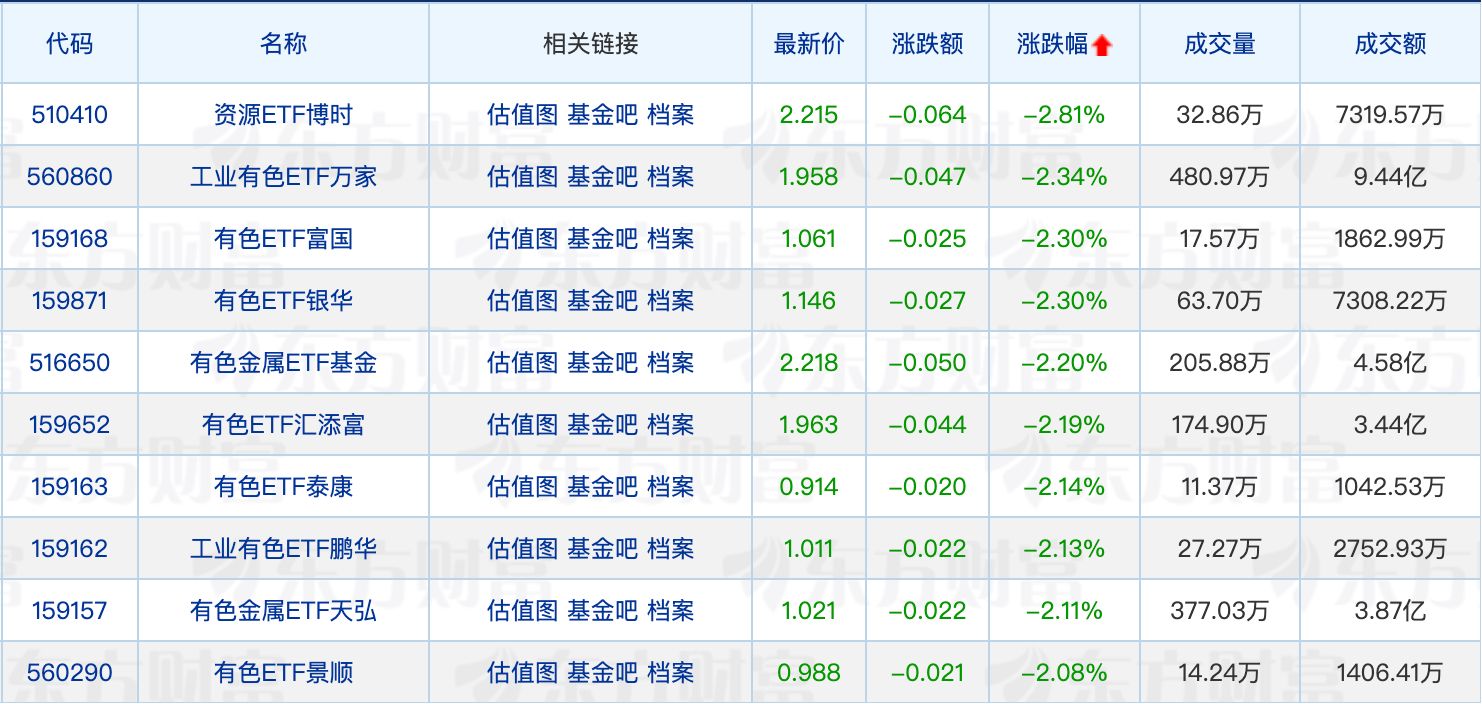Screen dimensions: 1482x704
Task: Open 估值图 for 资源ETF博时
Action: click(522, 115)
